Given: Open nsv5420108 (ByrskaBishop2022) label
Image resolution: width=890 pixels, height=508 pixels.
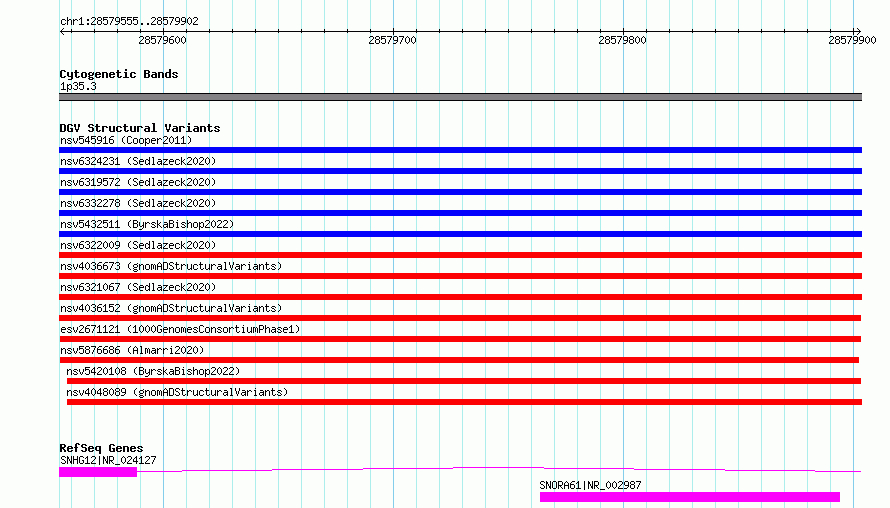Looking at the screenshot, I should click(x=153, y=371).
